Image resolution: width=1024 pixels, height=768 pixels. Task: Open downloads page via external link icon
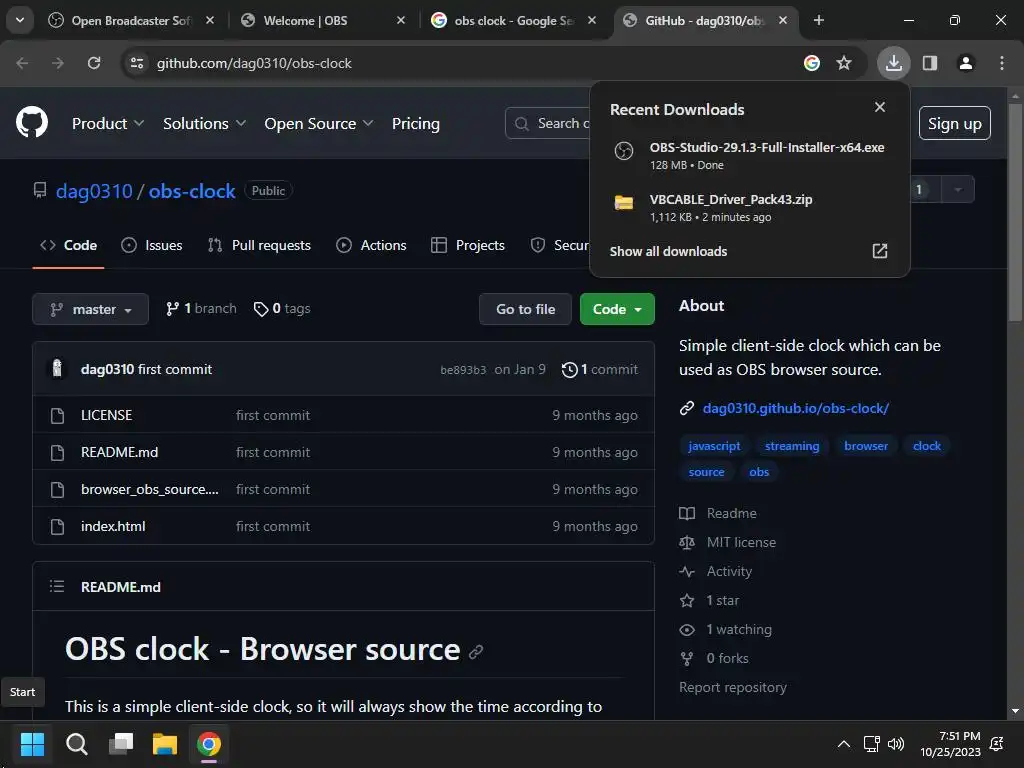click(x=880, y=251)
